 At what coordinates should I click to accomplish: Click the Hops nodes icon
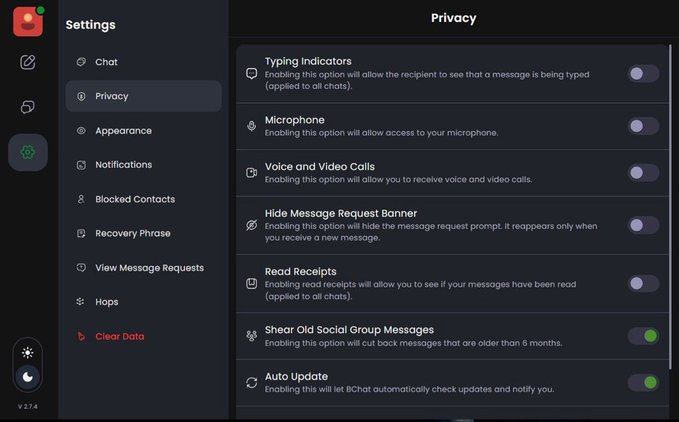pyautogui.click(x=80, y=302)
